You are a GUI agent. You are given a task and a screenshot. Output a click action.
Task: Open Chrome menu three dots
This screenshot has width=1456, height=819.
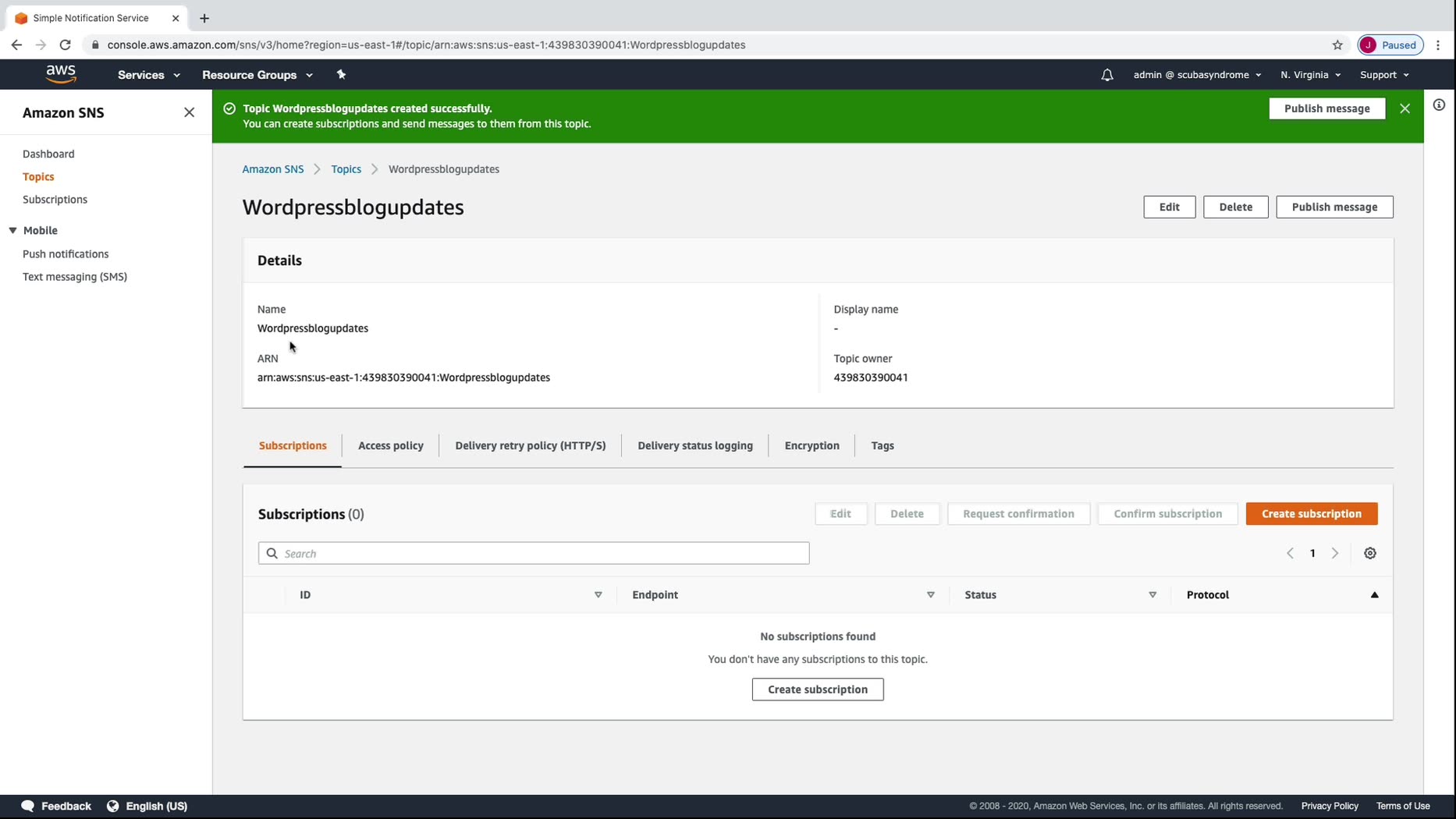(x=1439, y=45)
